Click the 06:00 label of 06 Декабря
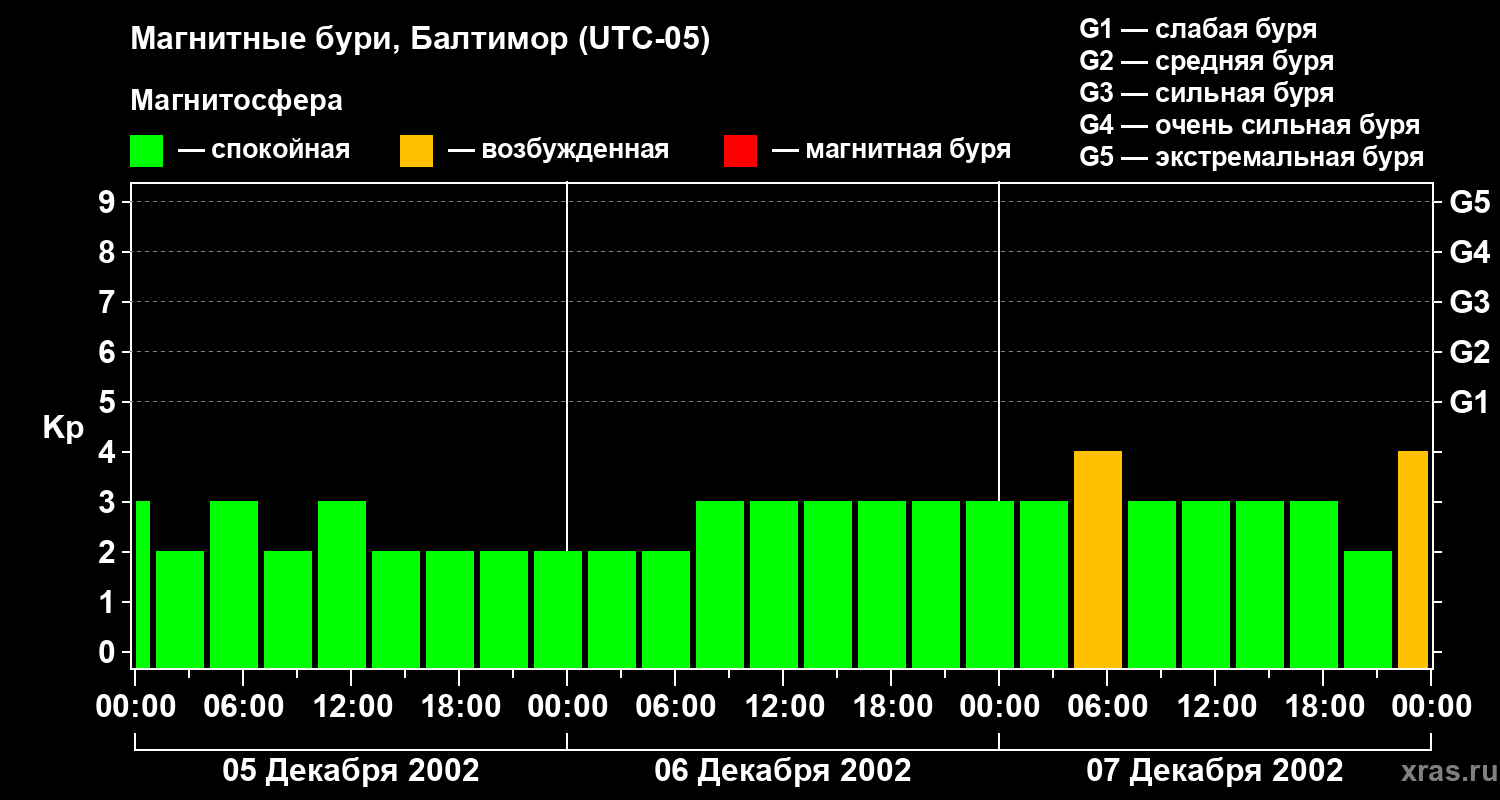 point(675,707)
